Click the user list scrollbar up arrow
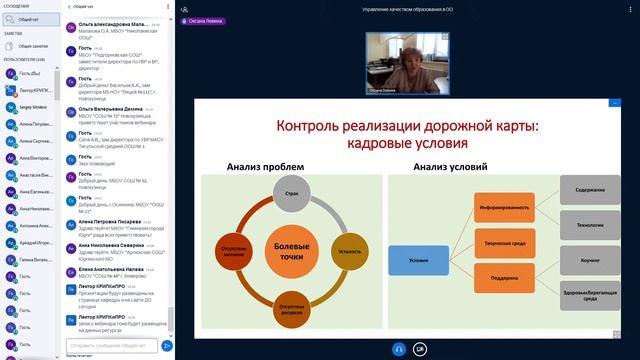The image size is (640, 360). (x=57, y=68)
